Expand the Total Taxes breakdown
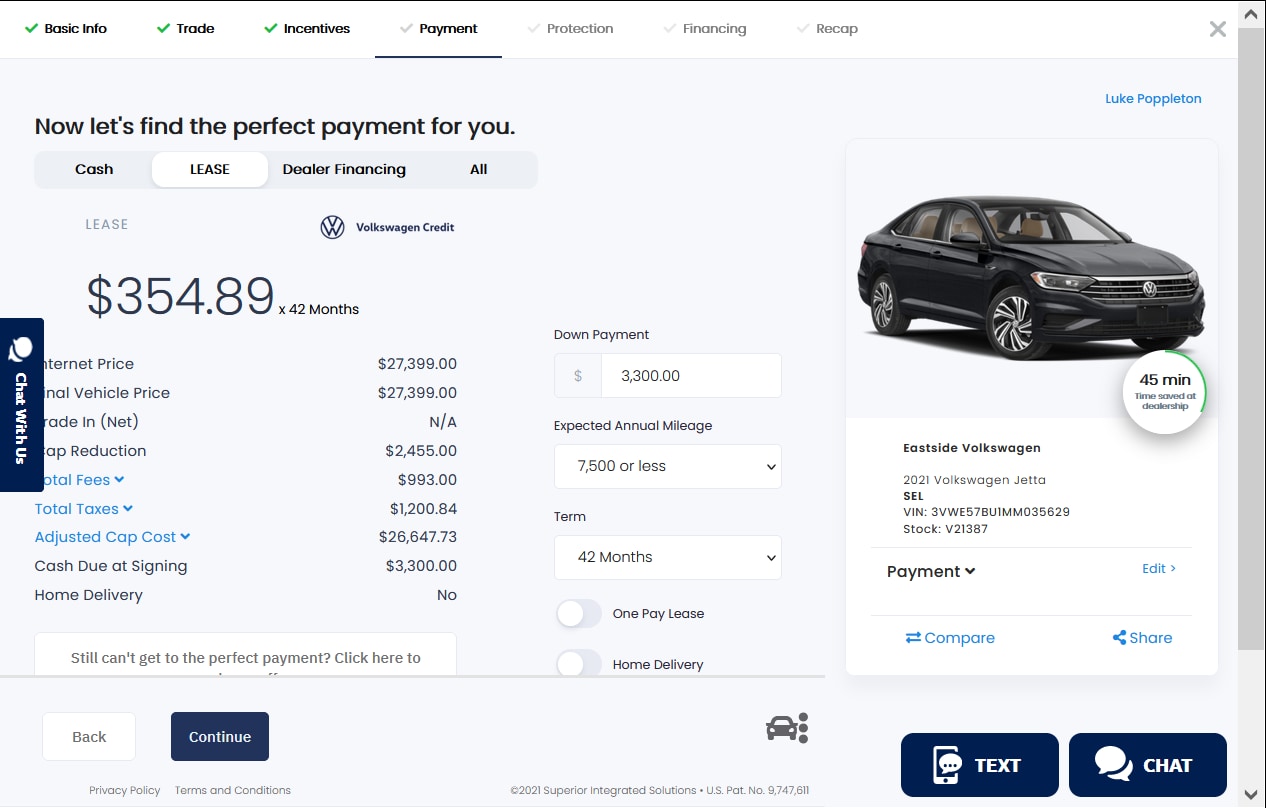The width and height of the screenshot is (1266, 808). click(x=84, y=509)
